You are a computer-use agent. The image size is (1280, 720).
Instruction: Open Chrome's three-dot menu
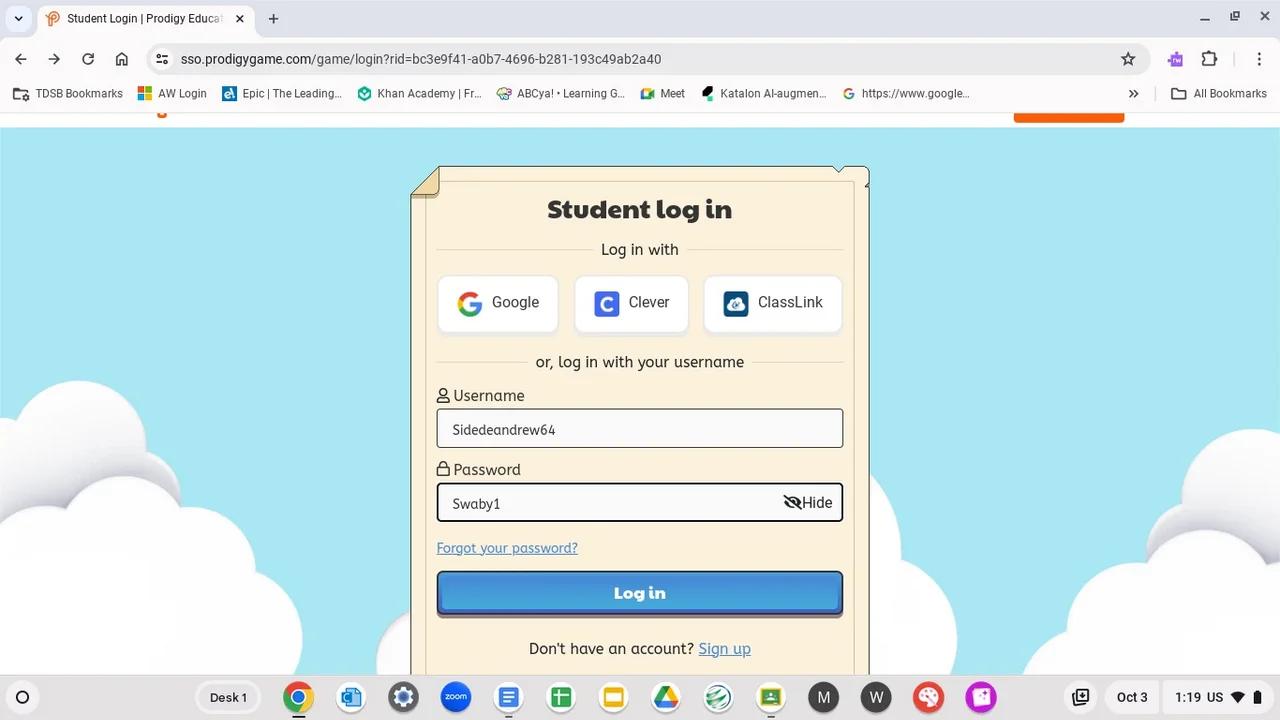point(1259,59)
